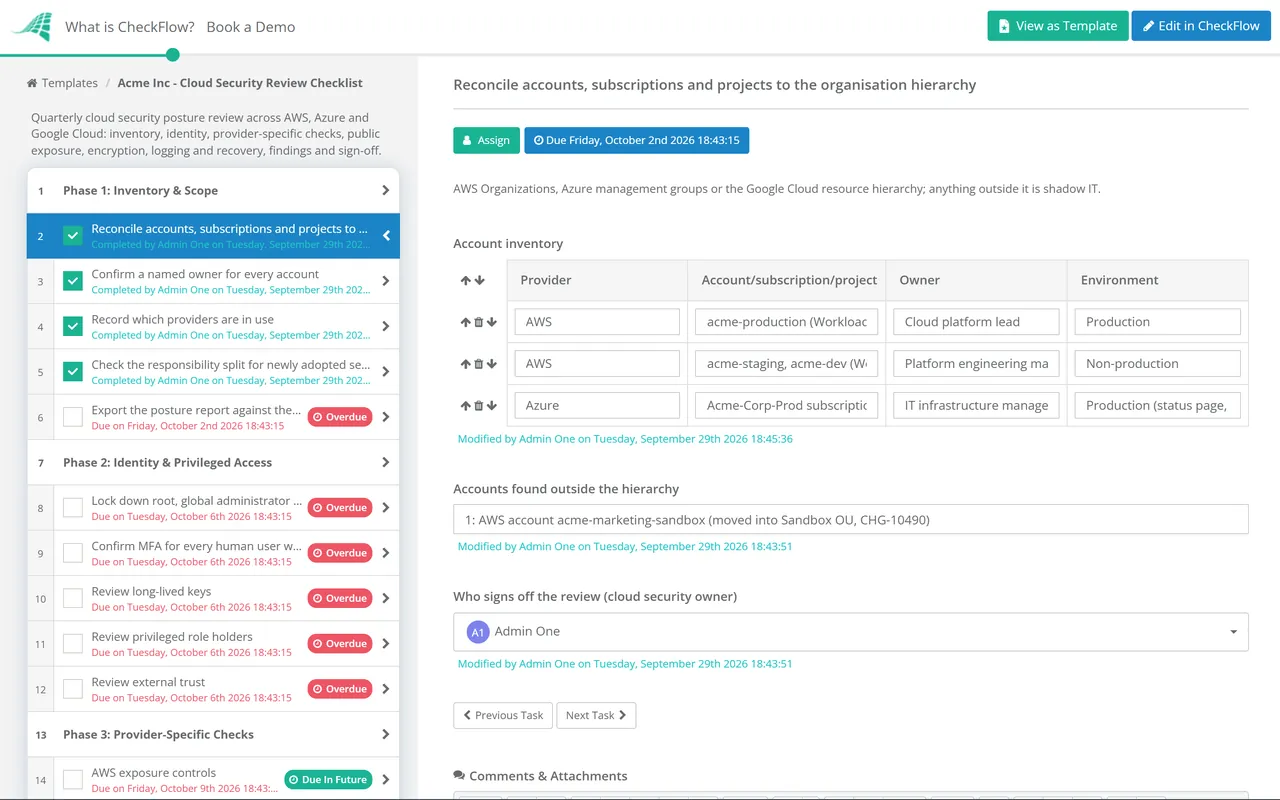Click the Edit in CheckFlow button
This screenshot has height=800, width=1280.
click(x=1201, y=26)
